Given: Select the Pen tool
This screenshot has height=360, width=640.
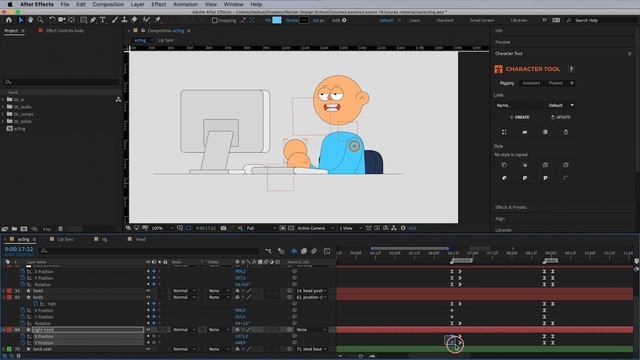Looking at the screenshot, I should pyautogui.click(x=93, y=20).
